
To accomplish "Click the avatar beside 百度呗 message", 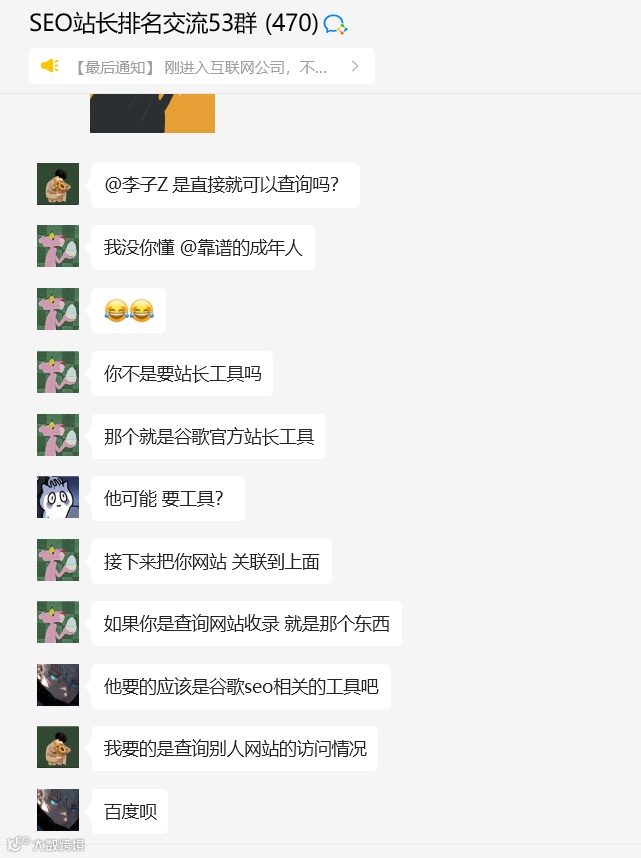I will (x=58, y=810).
